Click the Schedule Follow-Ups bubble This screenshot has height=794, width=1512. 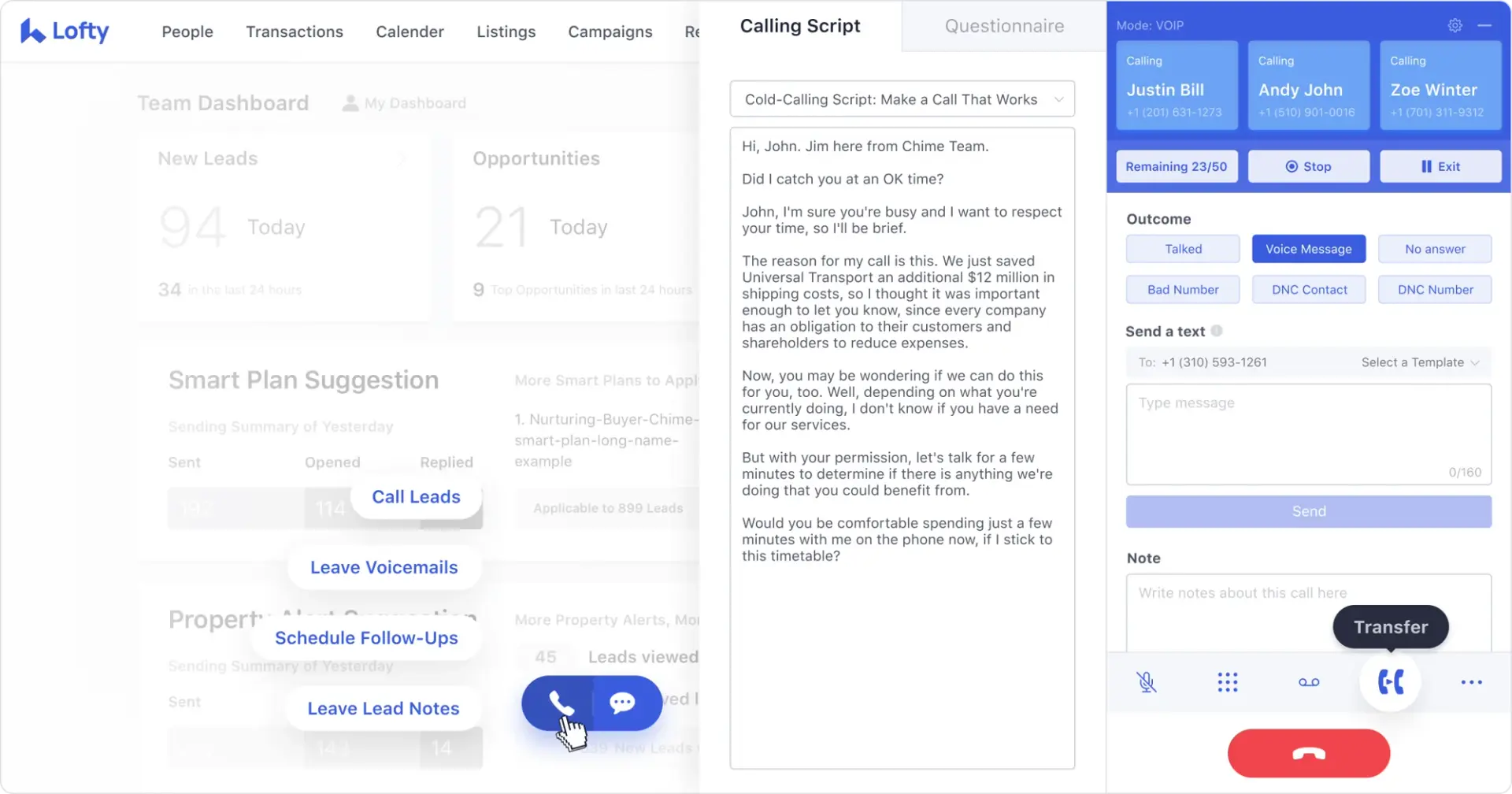click(366, 638)
